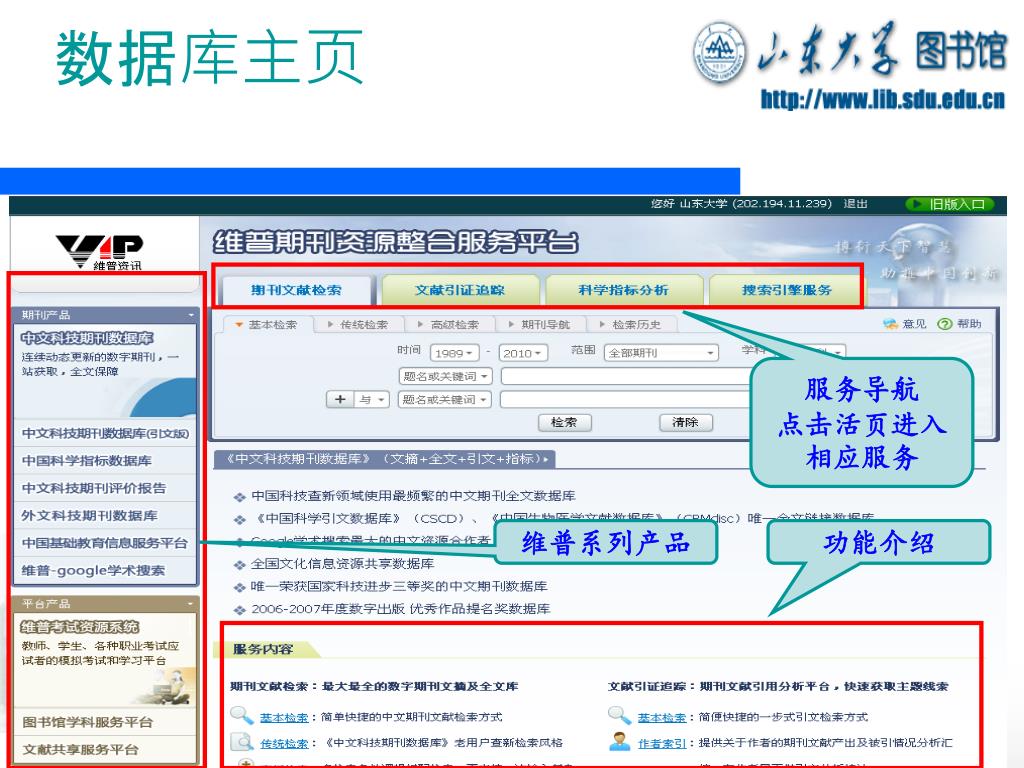Click the 服务内容 section header
The width and height of the screenshot is (1024, 768).
click(x=263, y=649)
